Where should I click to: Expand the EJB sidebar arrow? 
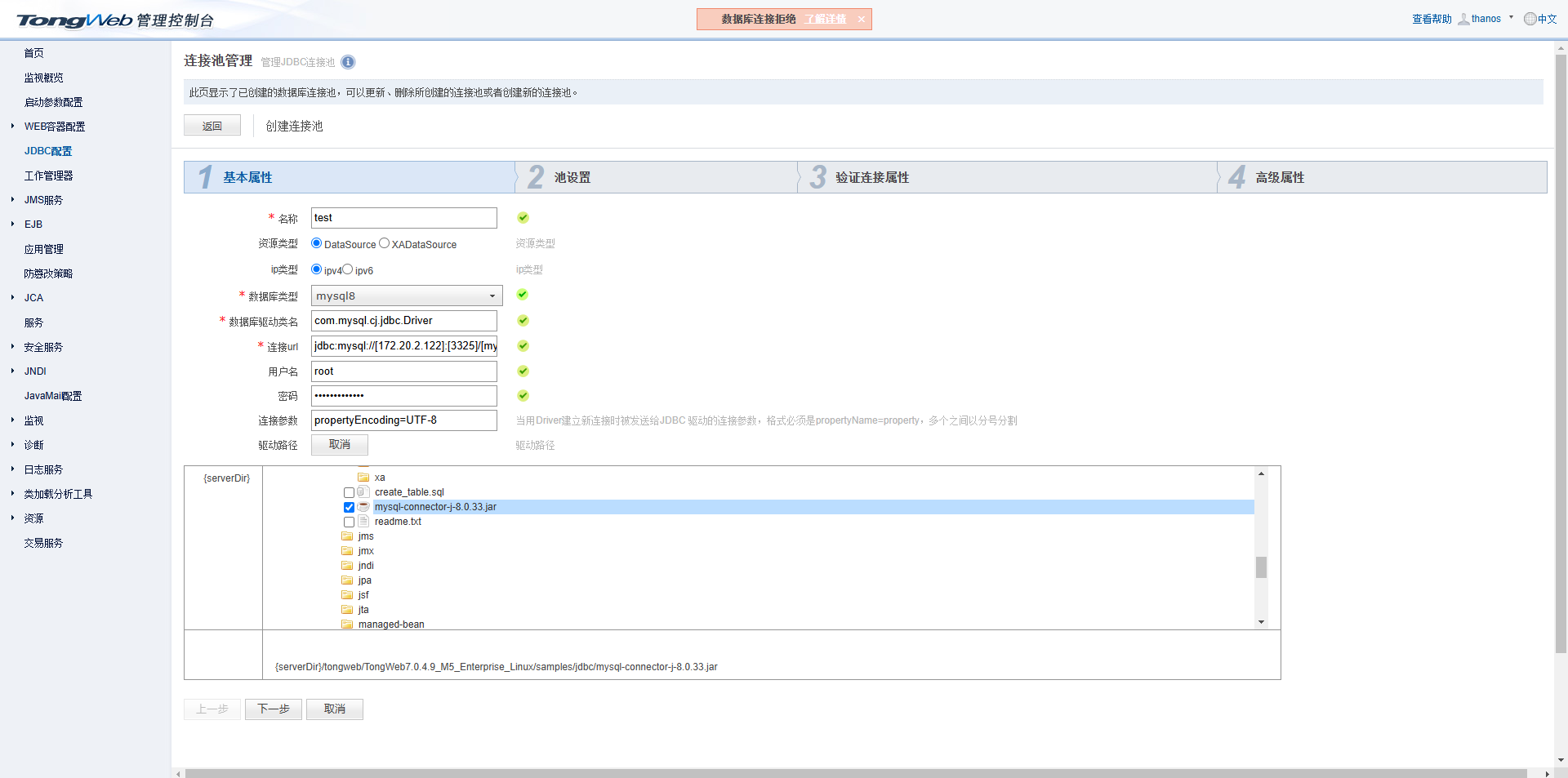tap(12, 224)
